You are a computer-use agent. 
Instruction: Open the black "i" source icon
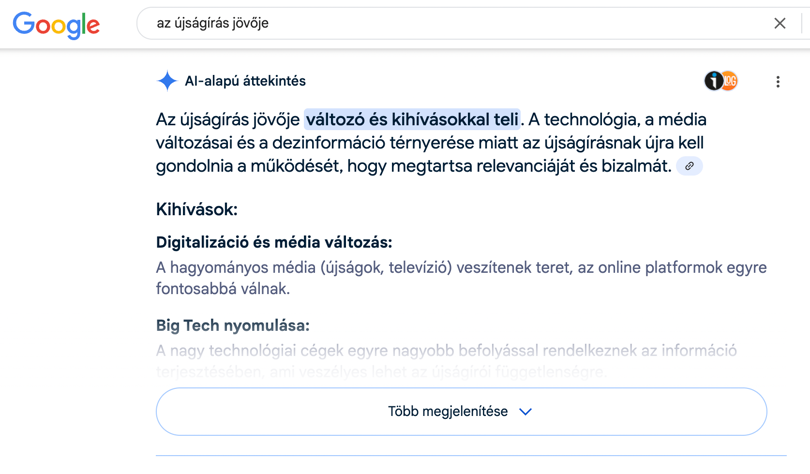coord(714,81)
